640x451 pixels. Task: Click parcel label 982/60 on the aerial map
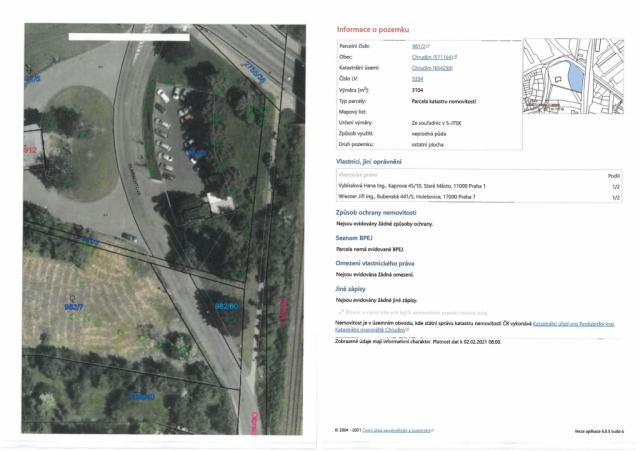229,305
